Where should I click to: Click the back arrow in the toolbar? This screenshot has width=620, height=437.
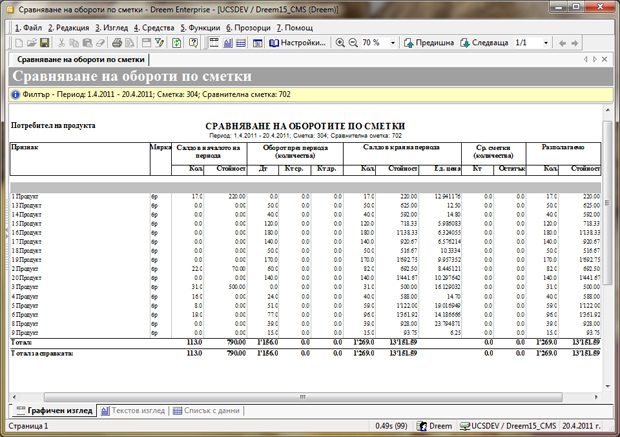562,43
